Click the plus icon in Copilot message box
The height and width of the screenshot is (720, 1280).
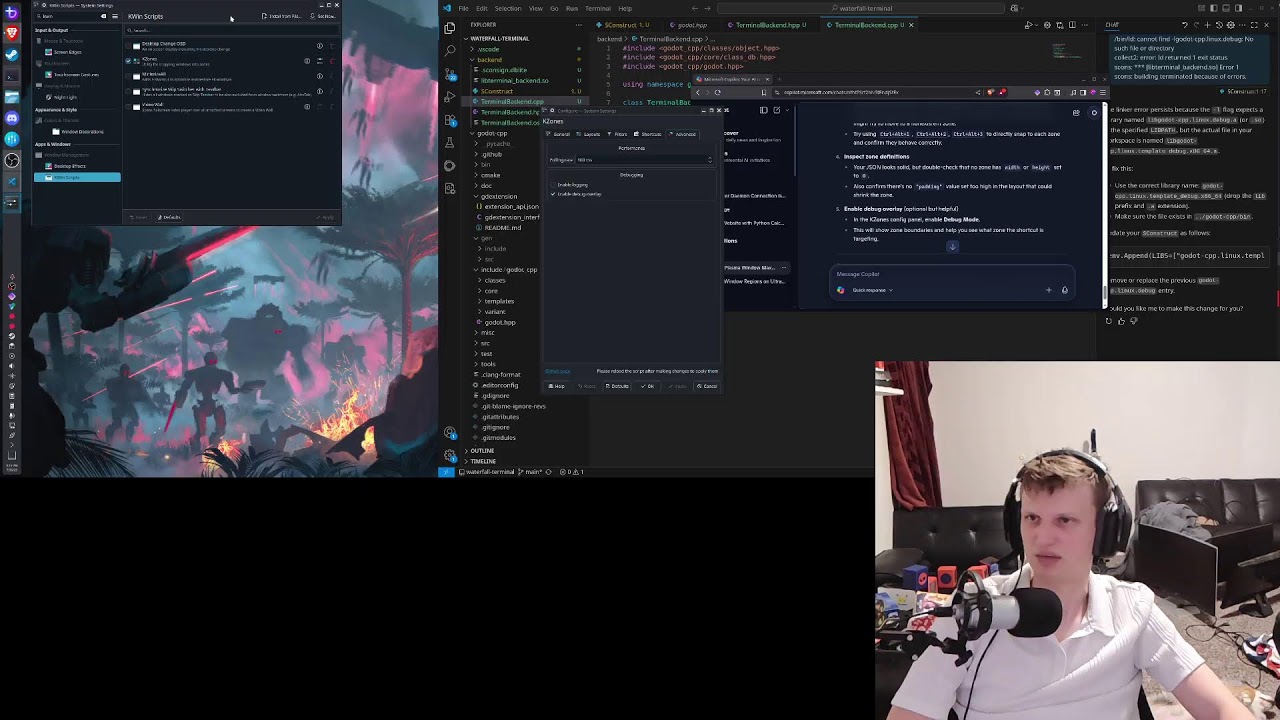(x=1048, y=290)
